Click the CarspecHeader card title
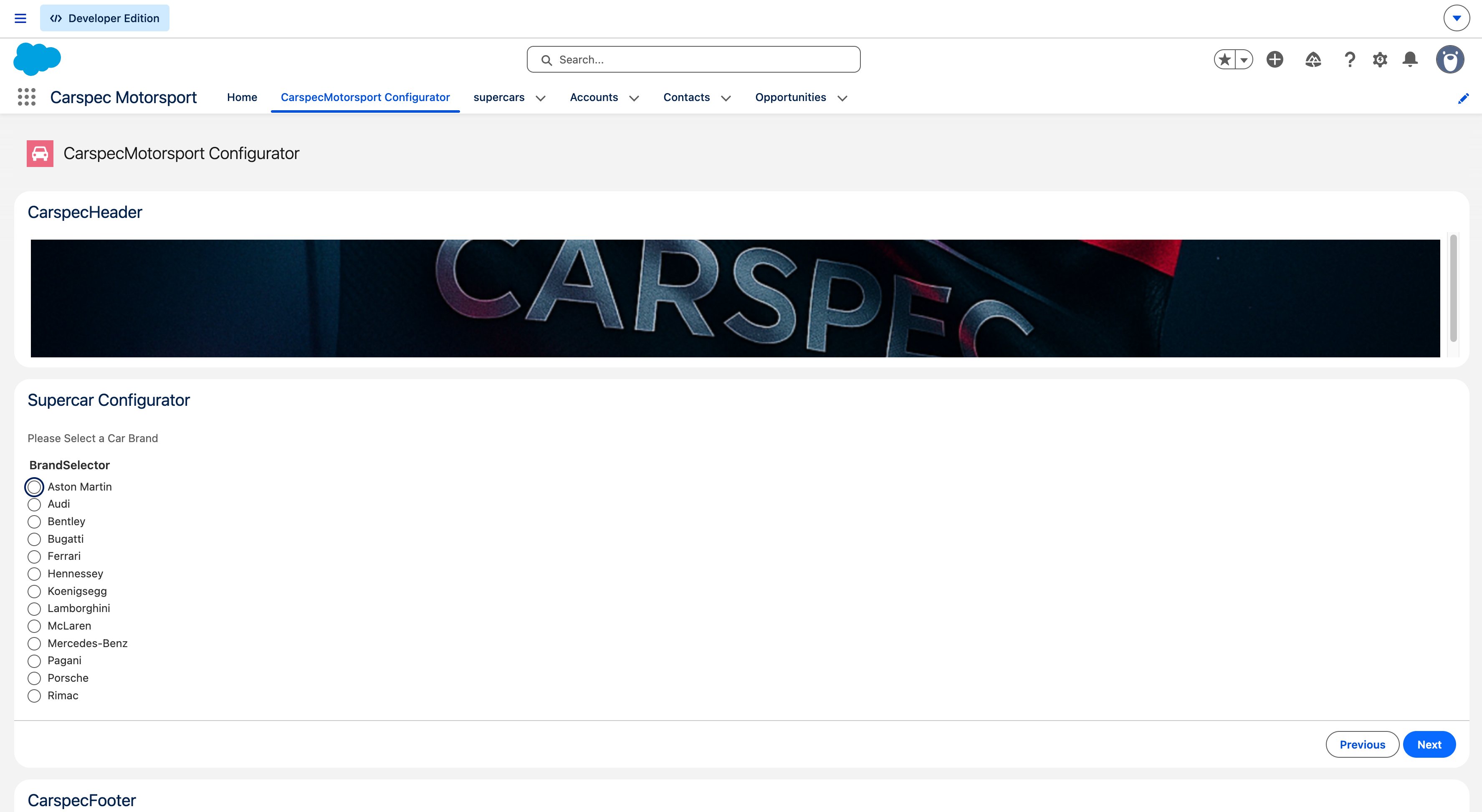This screenshot has height=812, width=1482. tap(85, 212)
